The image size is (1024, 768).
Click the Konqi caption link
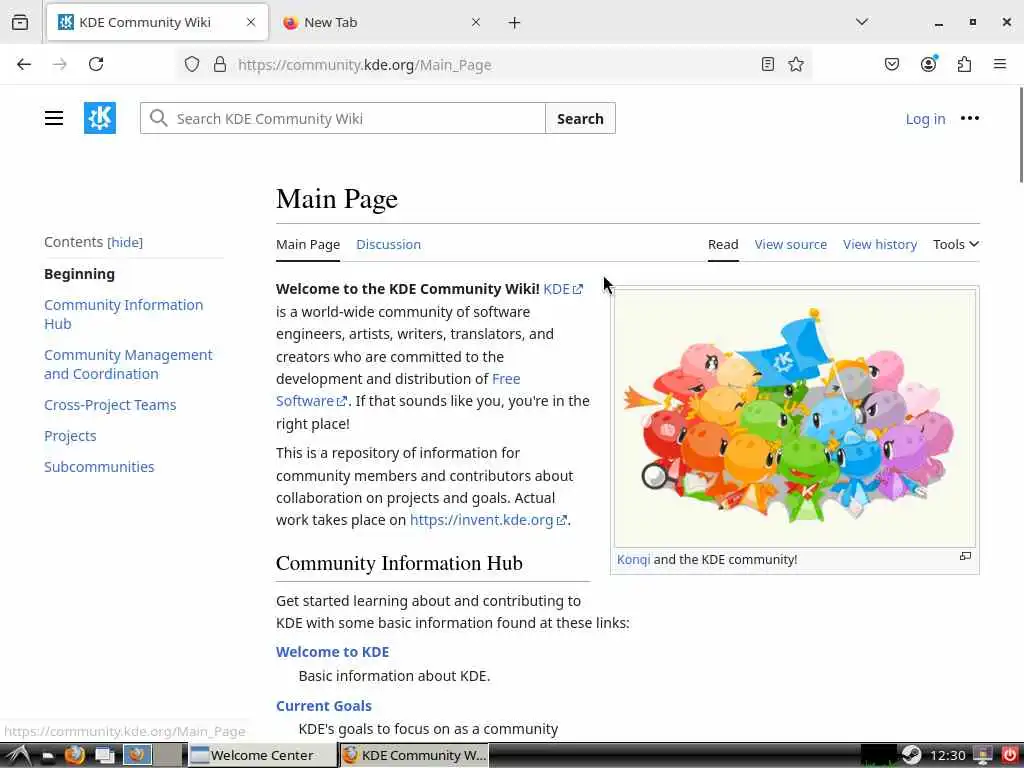[633, 560]
